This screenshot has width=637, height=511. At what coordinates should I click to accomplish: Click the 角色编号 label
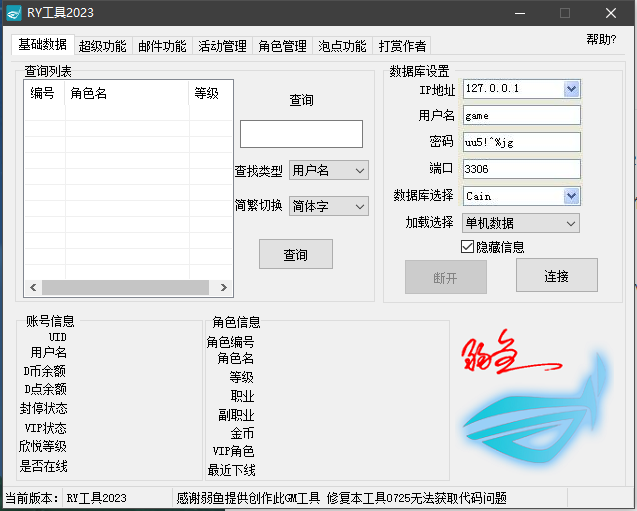[230, 342]
